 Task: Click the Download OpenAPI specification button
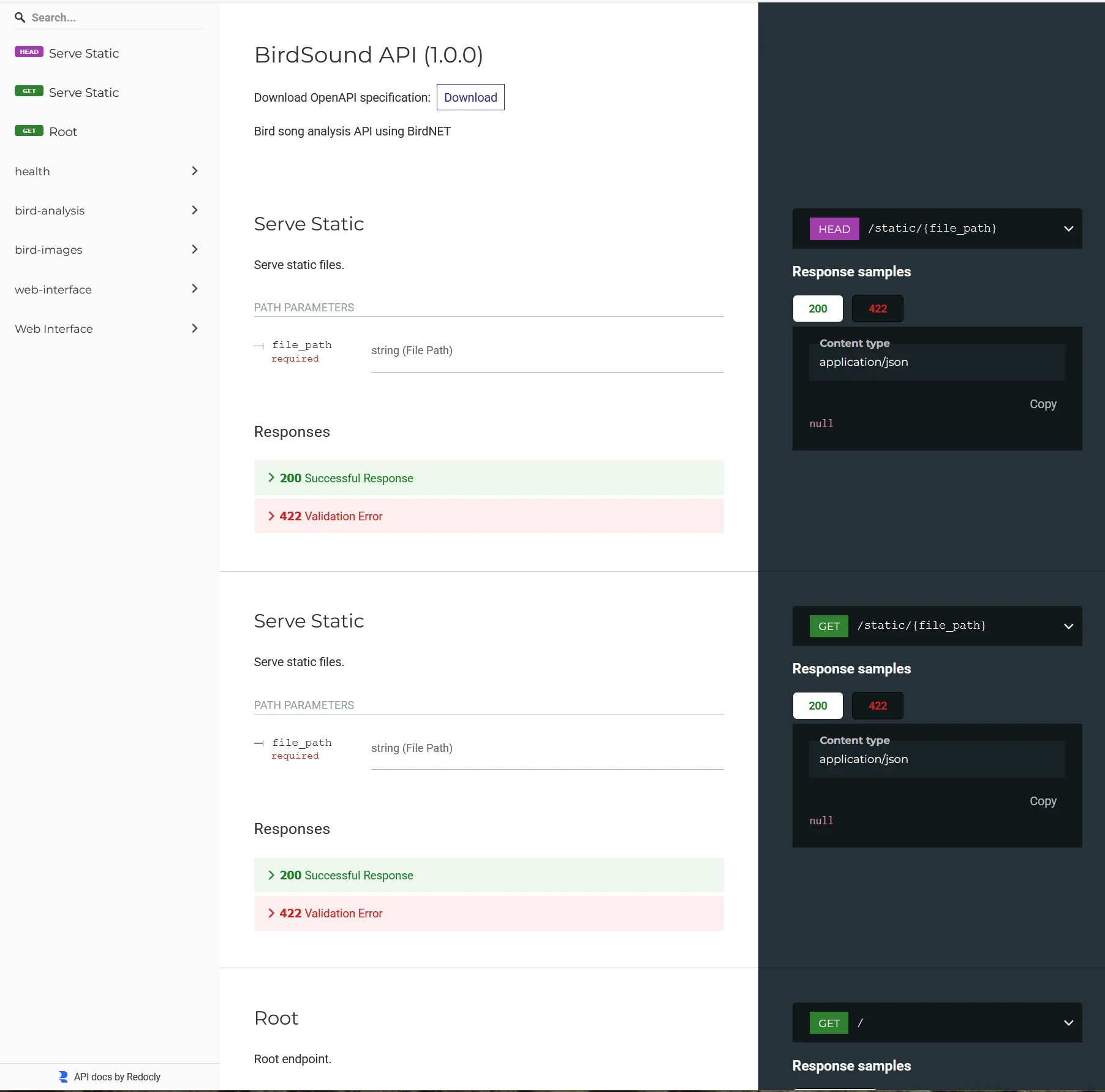click(470, 97)
